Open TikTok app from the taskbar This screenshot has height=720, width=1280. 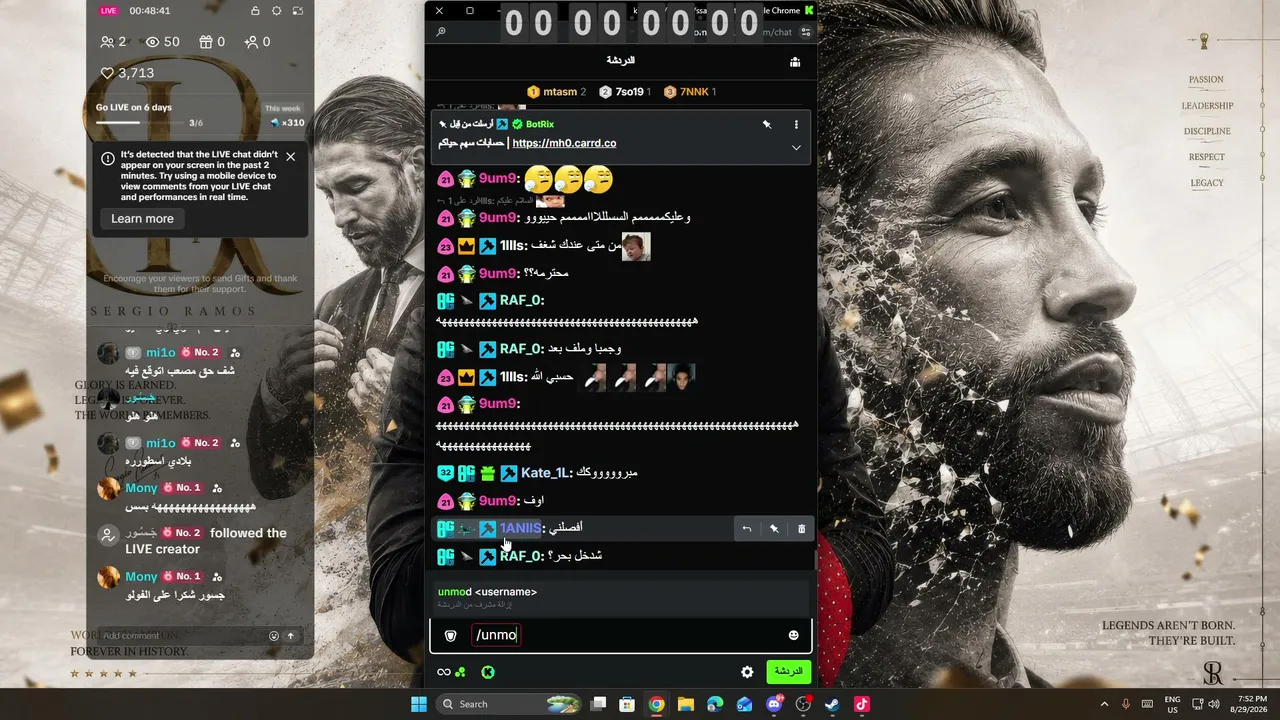tap(862, 704)
